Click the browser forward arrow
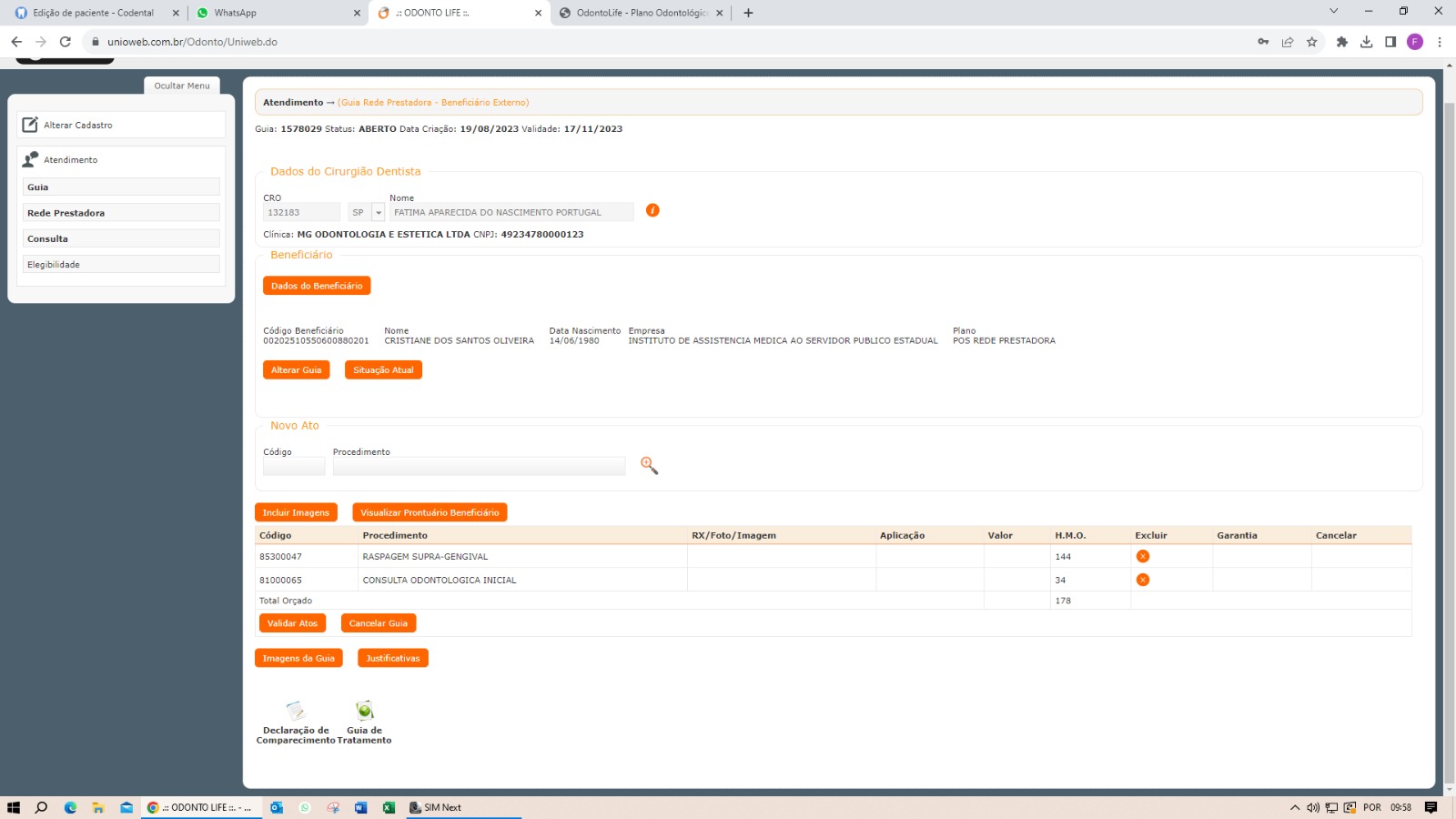Viewport: 1456px width, 819px height. [41, 42]
